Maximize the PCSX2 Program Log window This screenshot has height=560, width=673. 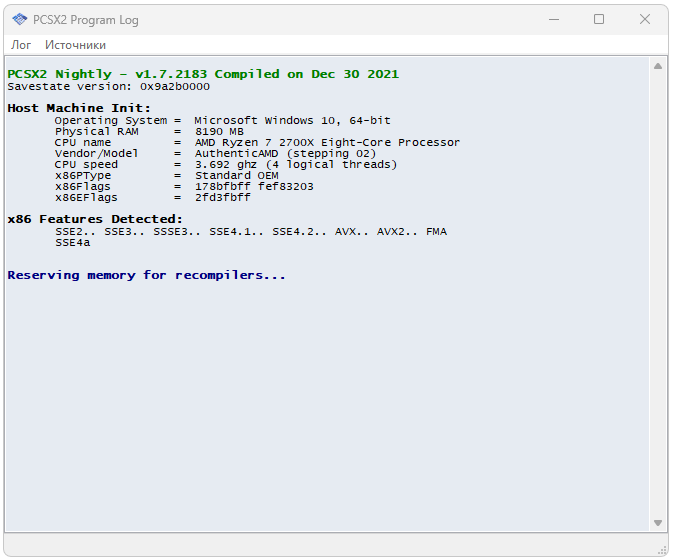click(x=599, y=19)
